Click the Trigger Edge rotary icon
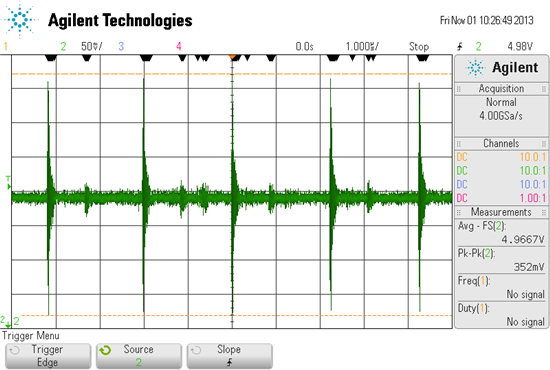The image size is (550, 370). (15, 350)
